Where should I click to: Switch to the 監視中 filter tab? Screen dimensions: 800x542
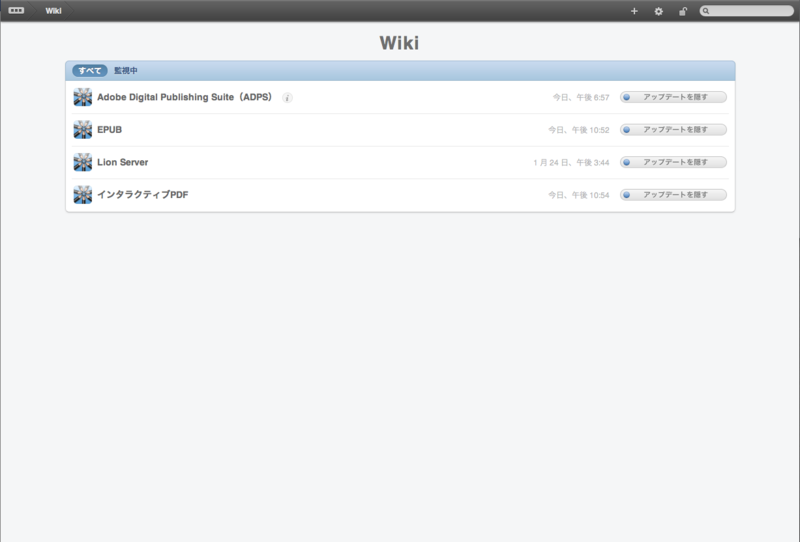[x=126, y=70]
